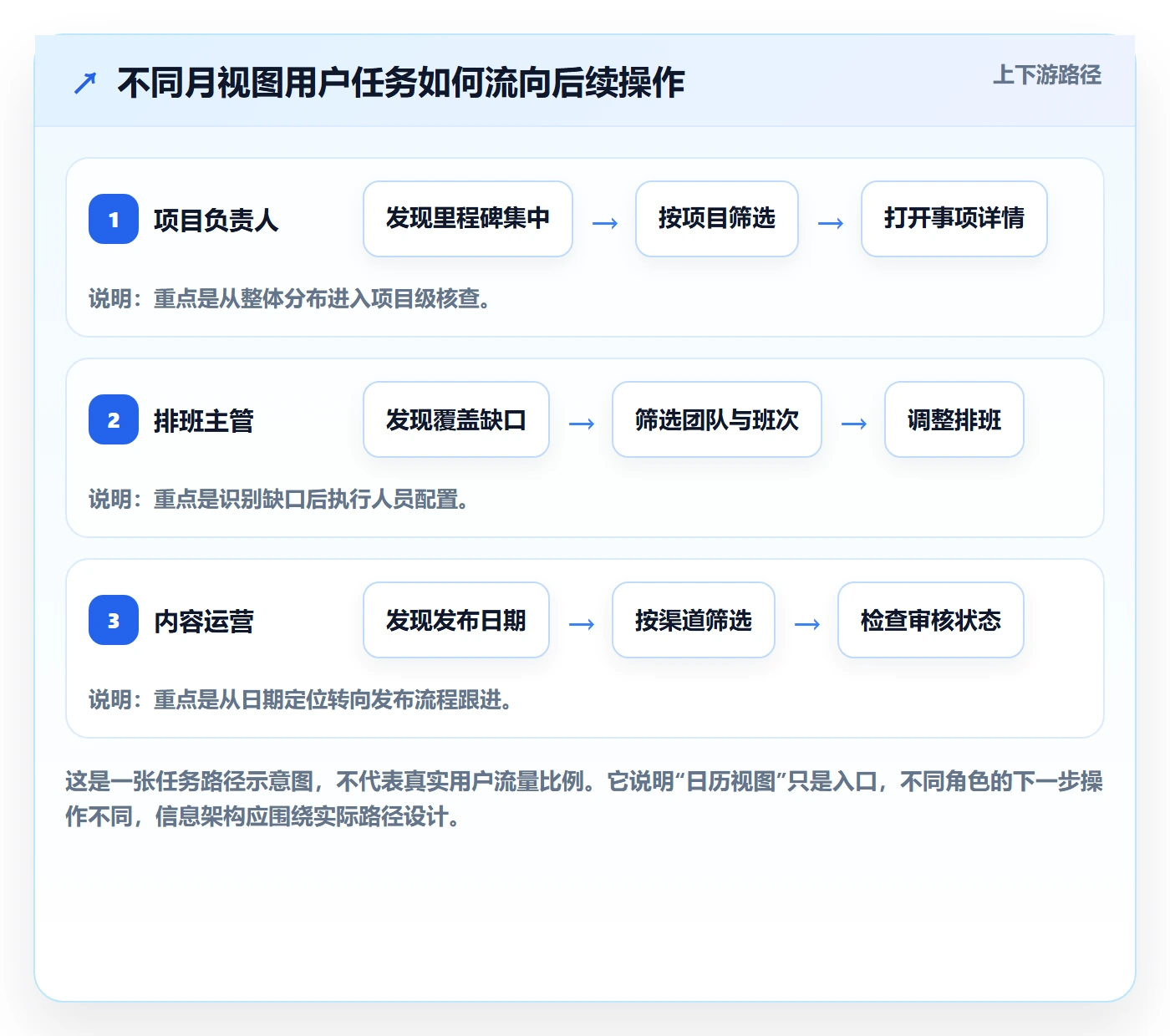Click the number 2 badge for 排班主管
This screenshot has height=1036, width=1170.
pos(114,419)
